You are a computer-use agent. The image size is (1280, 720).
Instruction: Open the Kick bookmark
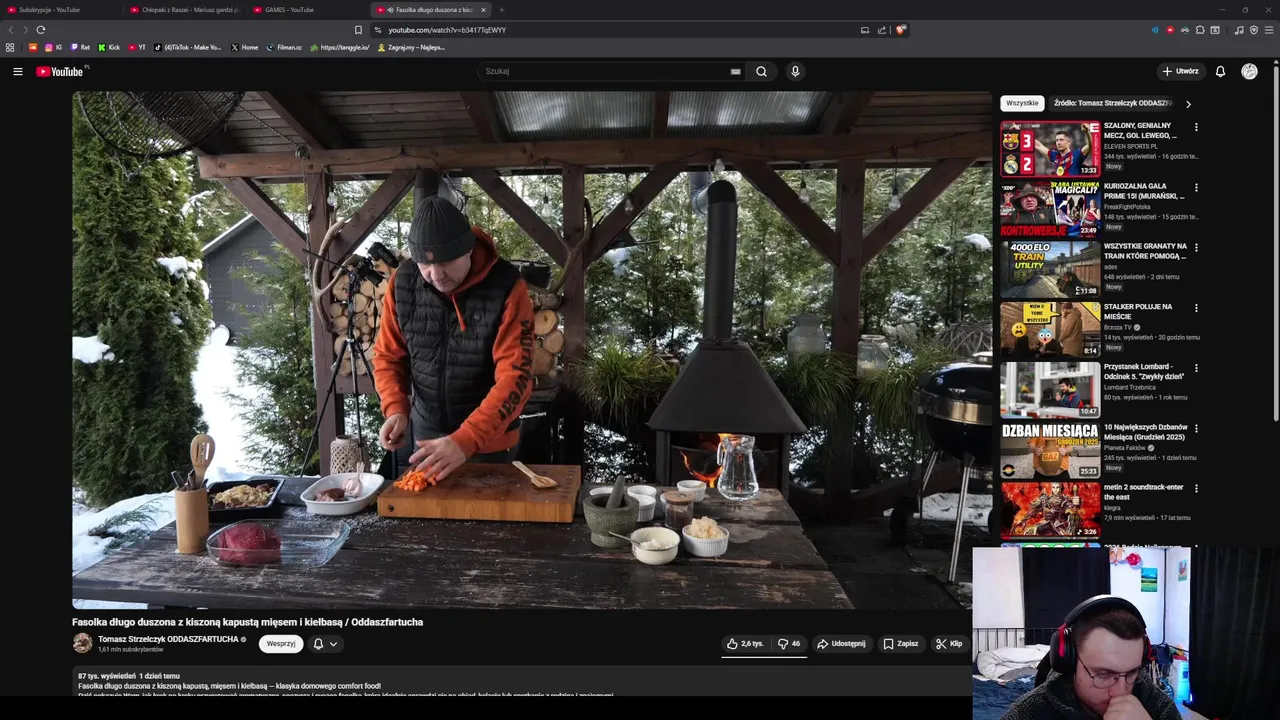point(109,47)
